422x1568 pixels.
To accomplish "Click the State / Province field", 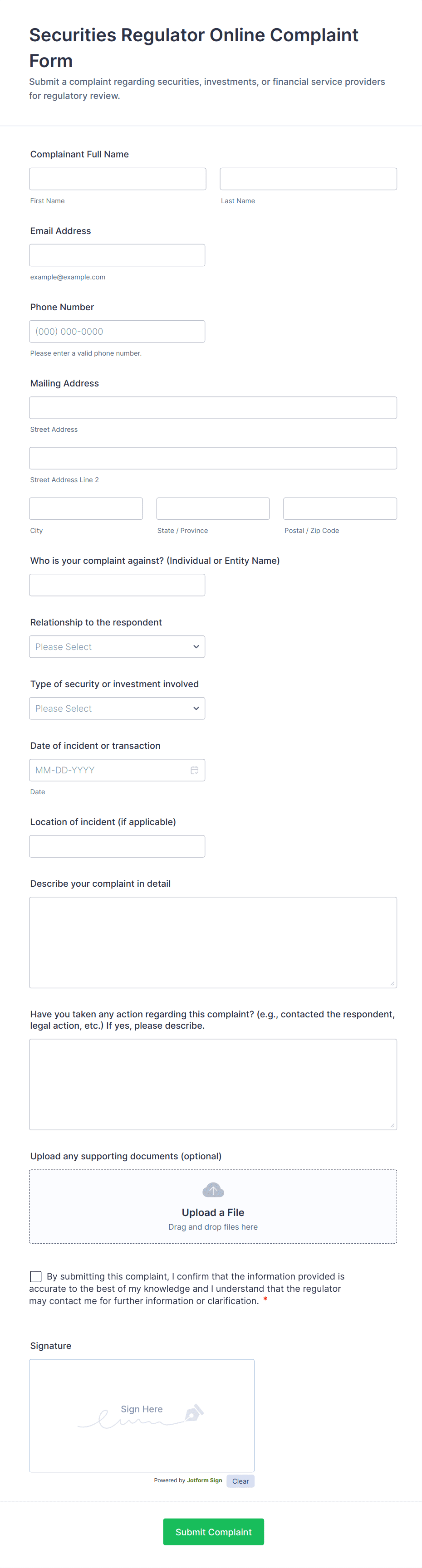I will 213,509.
